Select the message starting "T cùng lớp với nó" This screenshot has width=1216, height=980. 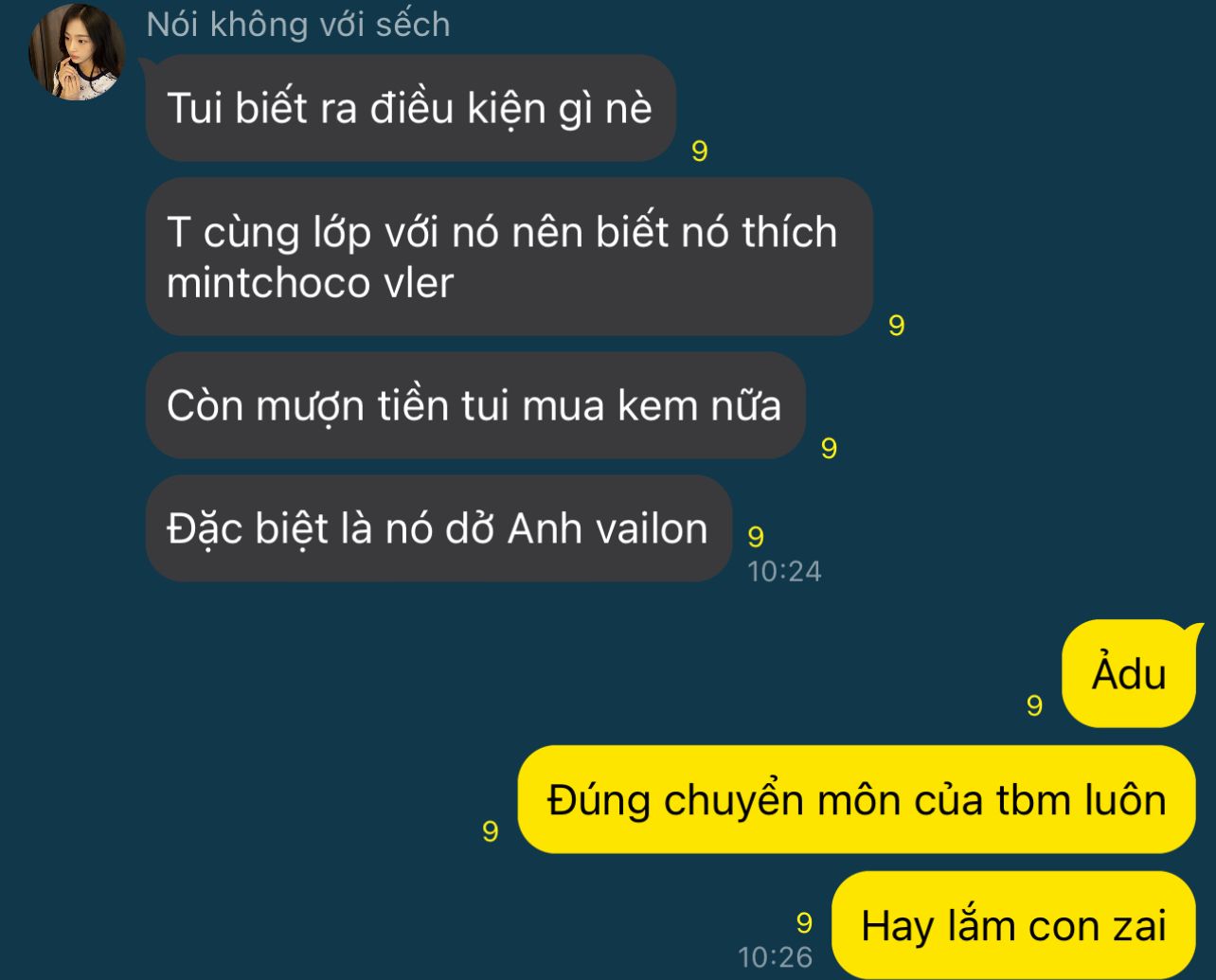(x=509, y=257)
